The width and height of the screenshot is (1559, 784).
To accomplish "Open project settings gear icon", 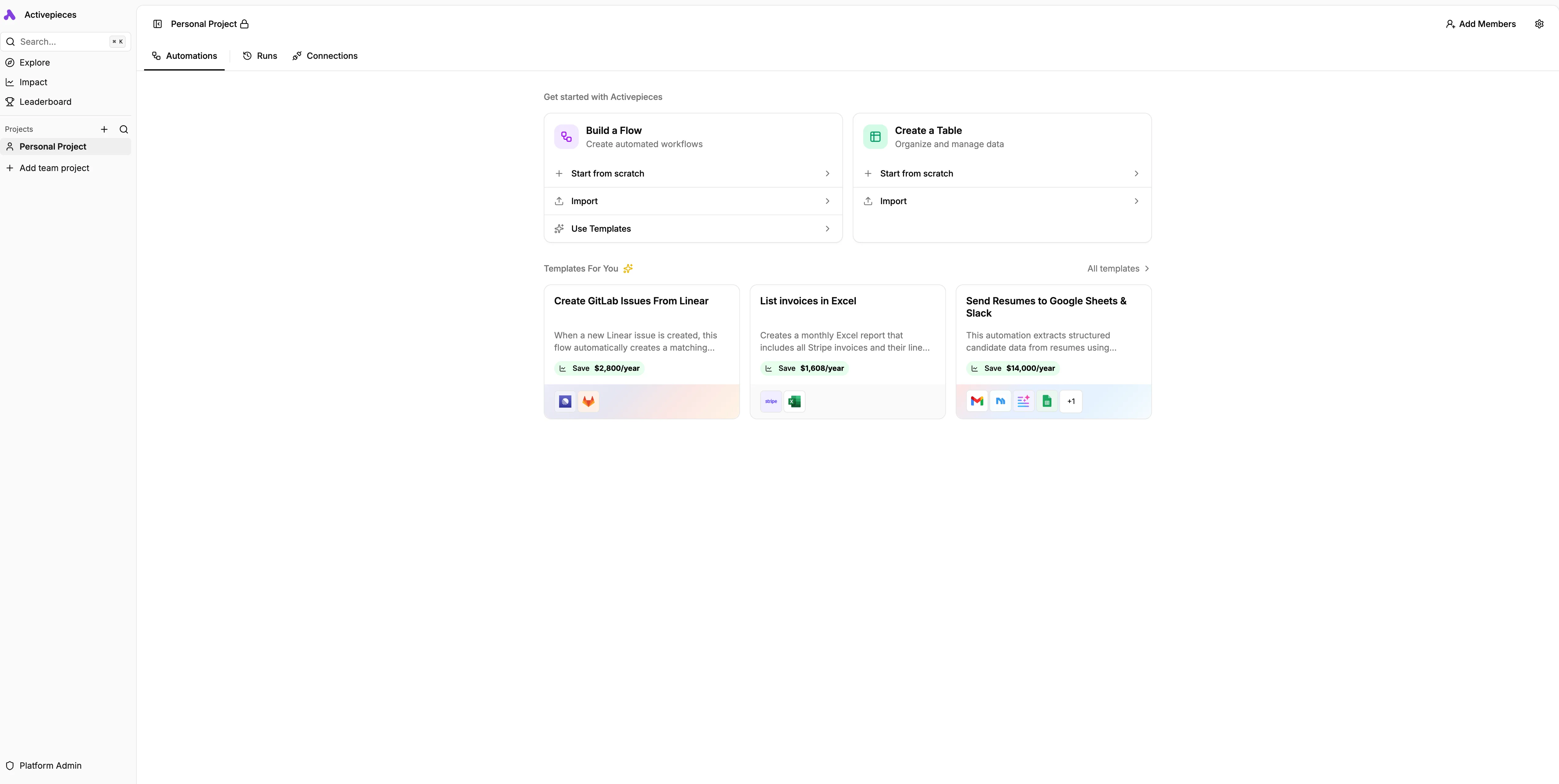I will [1539, 24].
